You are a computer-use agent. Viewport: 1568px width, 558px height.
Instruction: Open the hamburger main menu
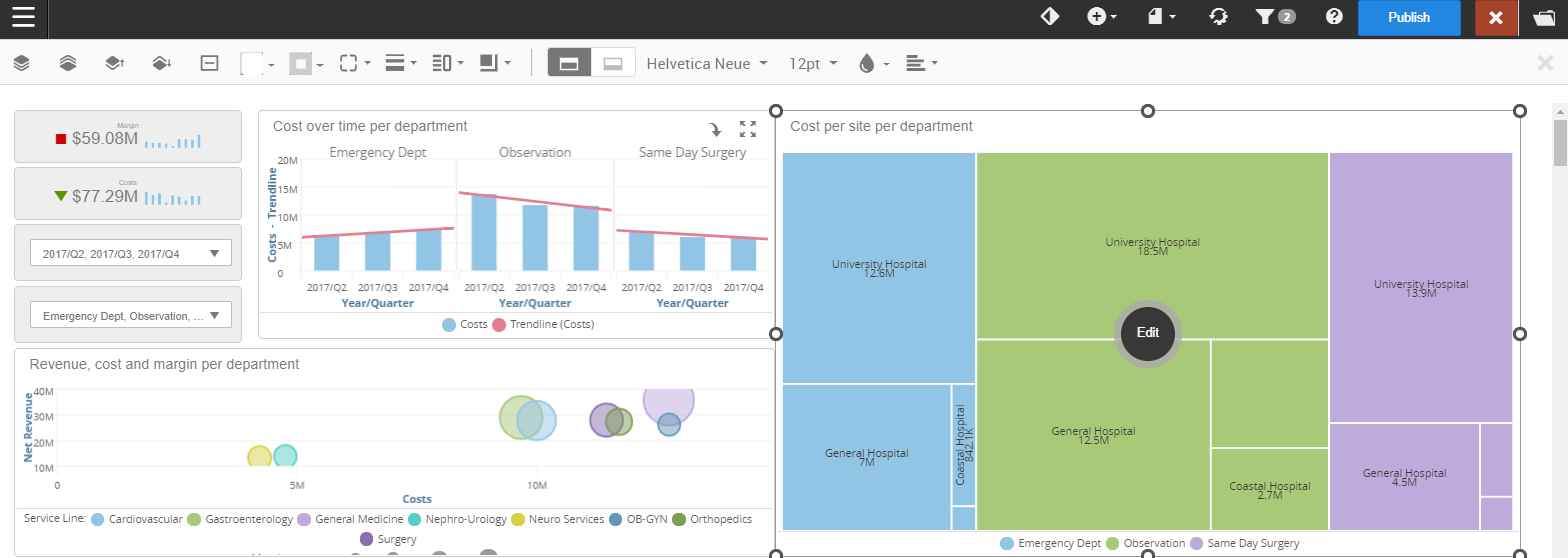[x=23, y=17]
